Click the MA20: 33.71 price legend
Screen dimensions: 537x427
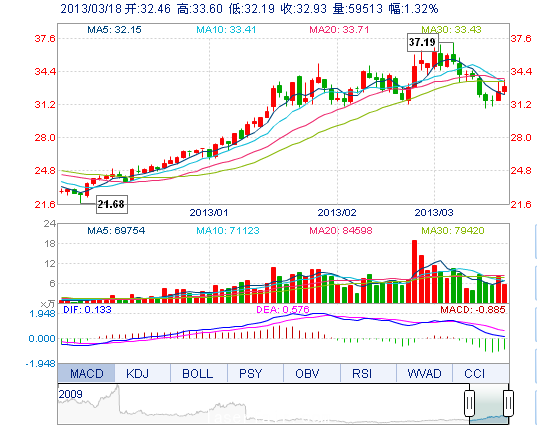339,30
